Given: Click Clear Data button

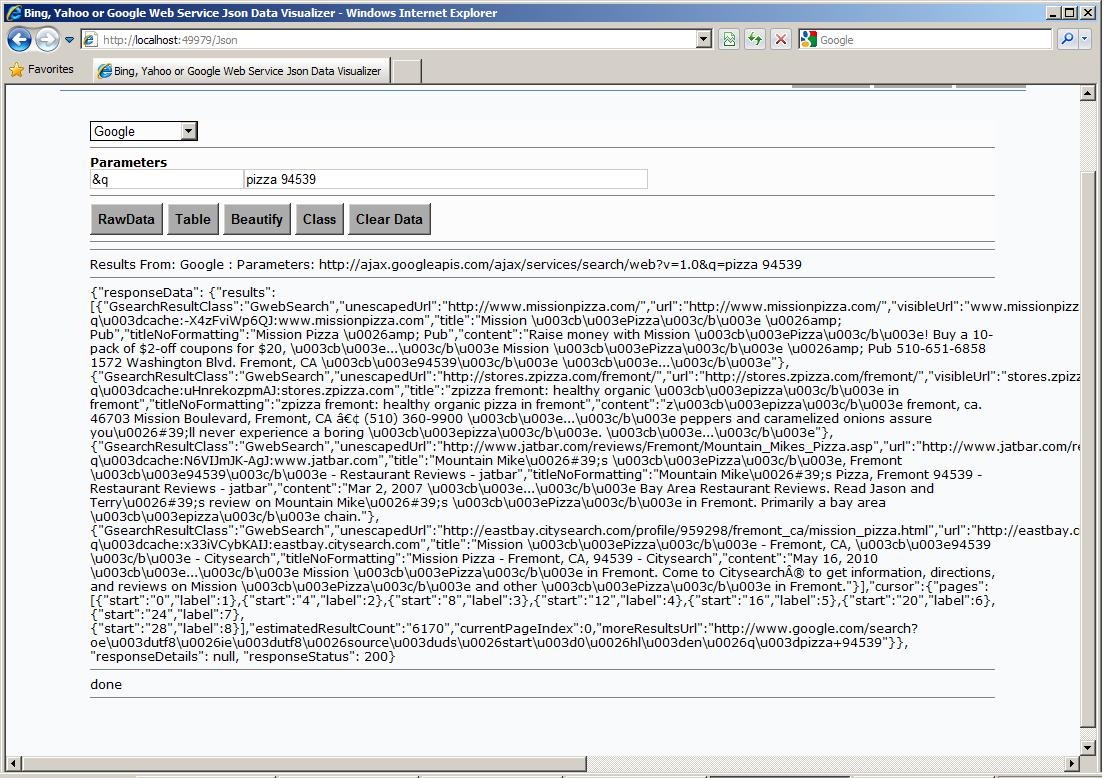Looking at the screenshot, I should [x=389, y=219].
